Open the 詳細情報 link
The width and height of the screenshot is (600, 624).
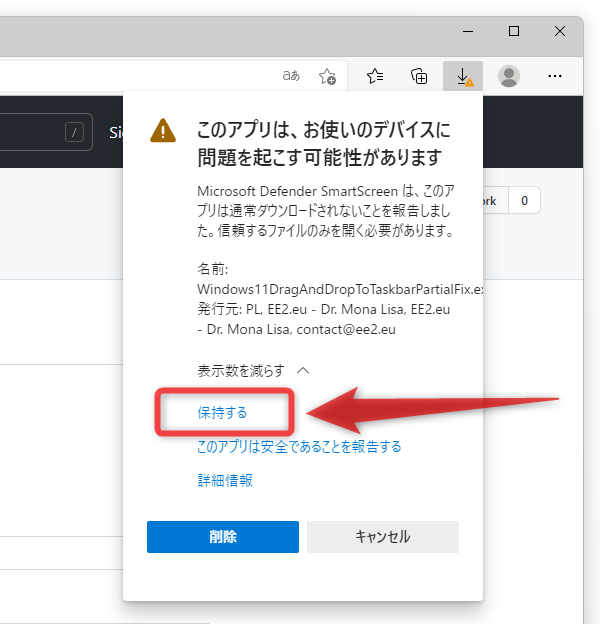(225, 480)
